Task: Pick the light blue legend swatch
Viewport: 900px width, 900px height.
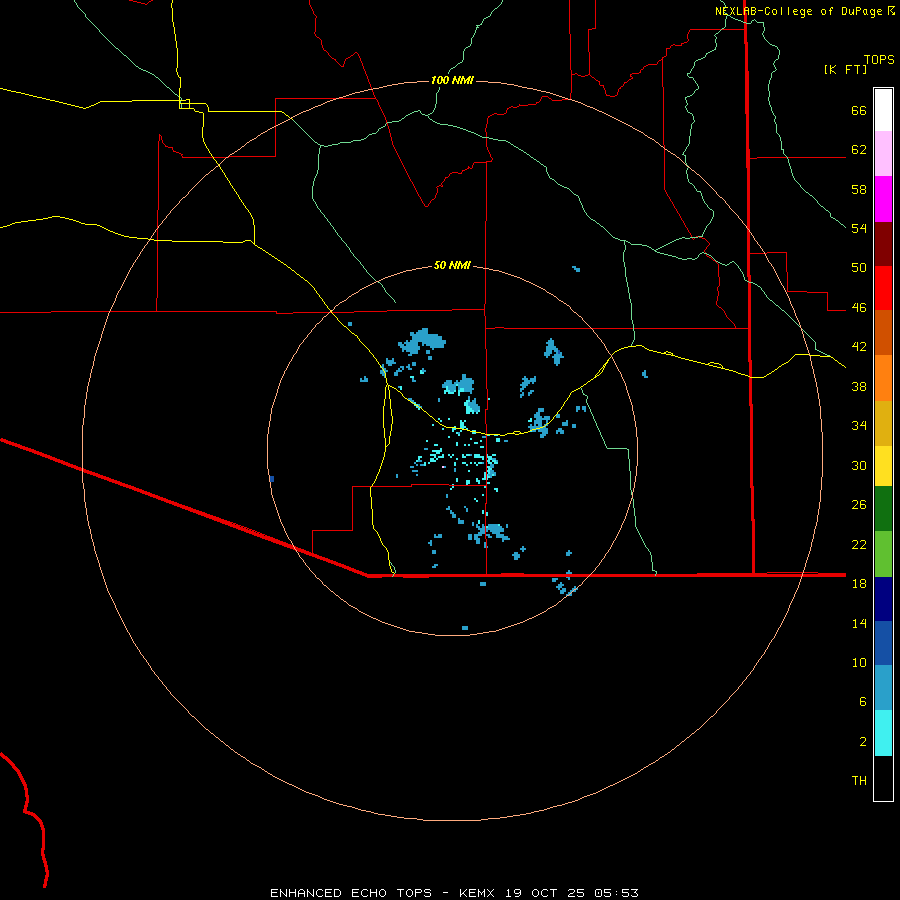Action: (x=883, y=688)
